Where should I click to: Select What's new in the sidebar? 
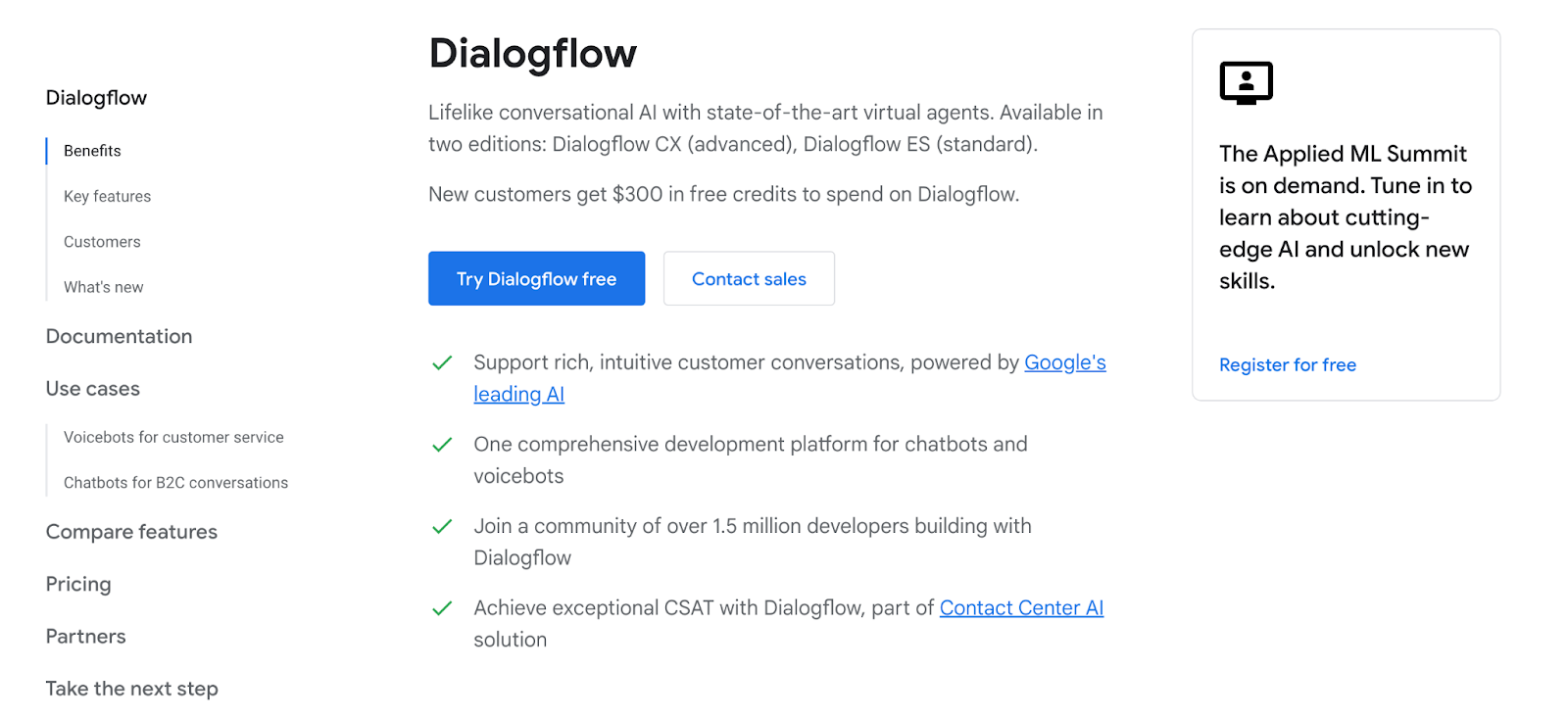[103, 287]
